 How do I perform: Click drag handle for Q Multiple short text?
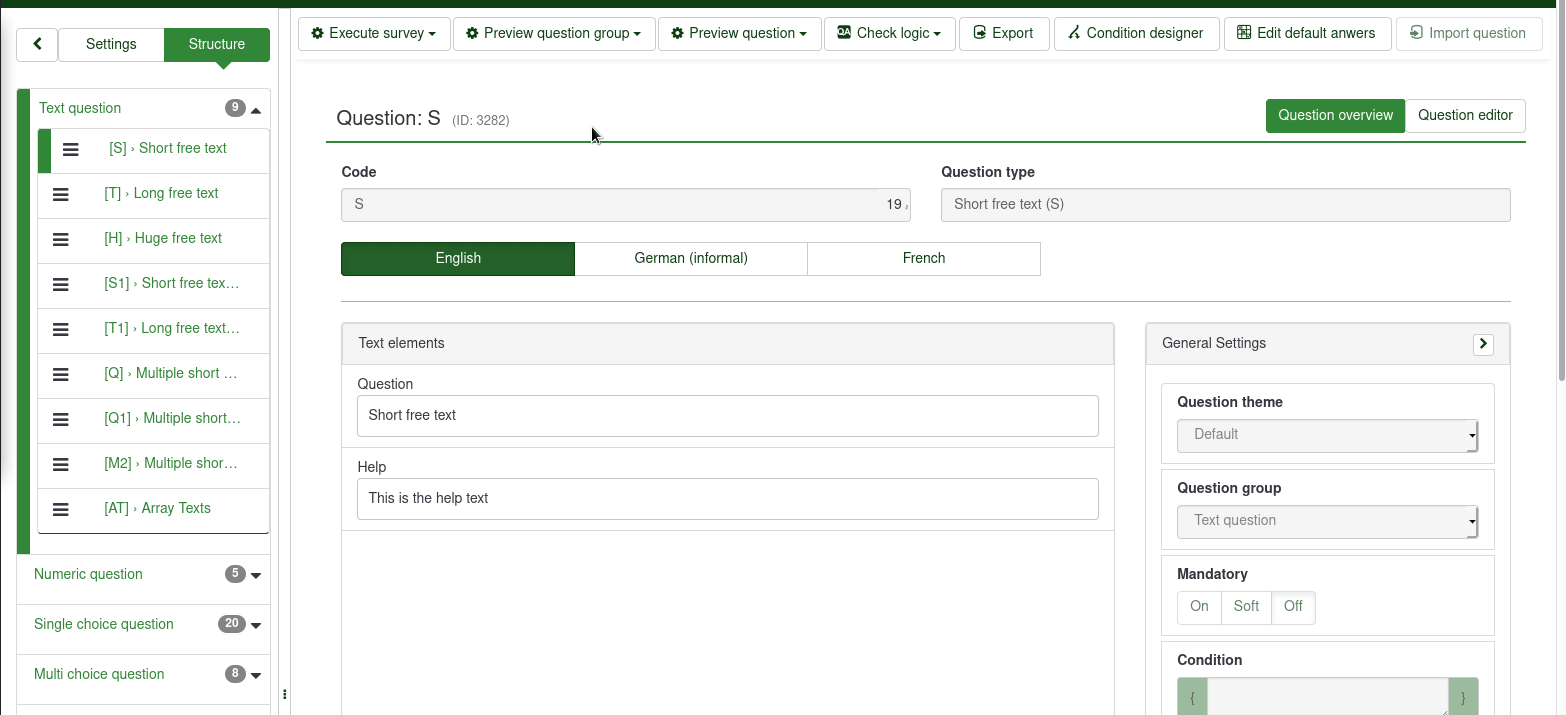pyautogui.click(x=61, y=374)
